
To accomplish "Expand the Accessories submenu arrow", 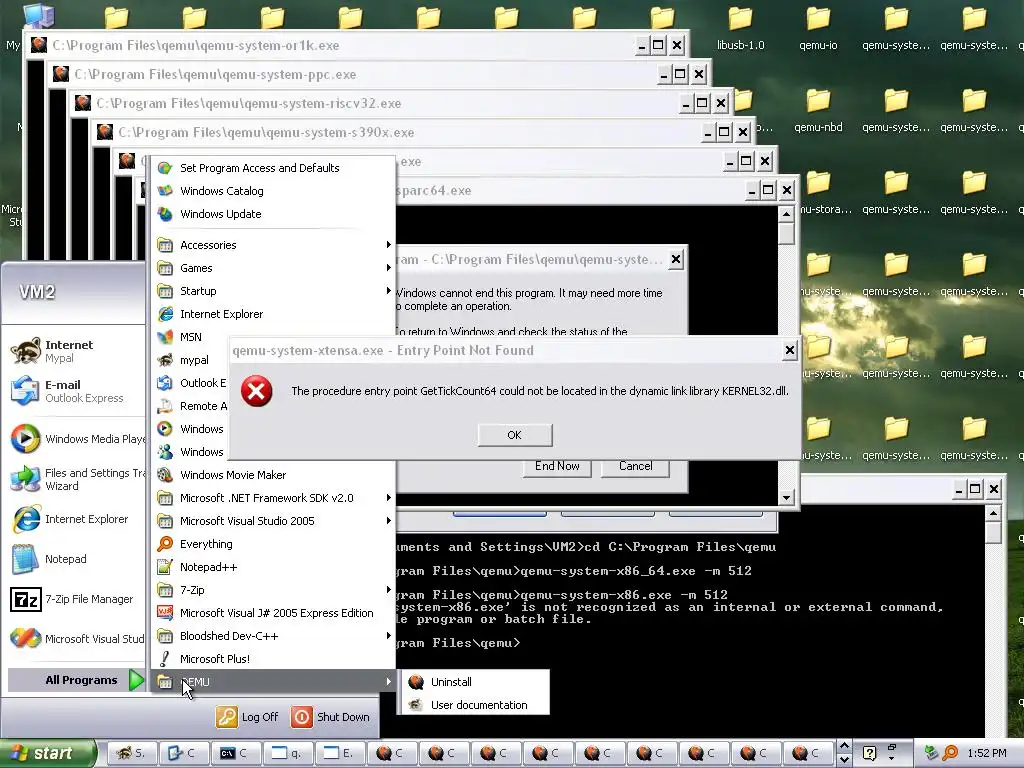I will (x=389, y=245).
